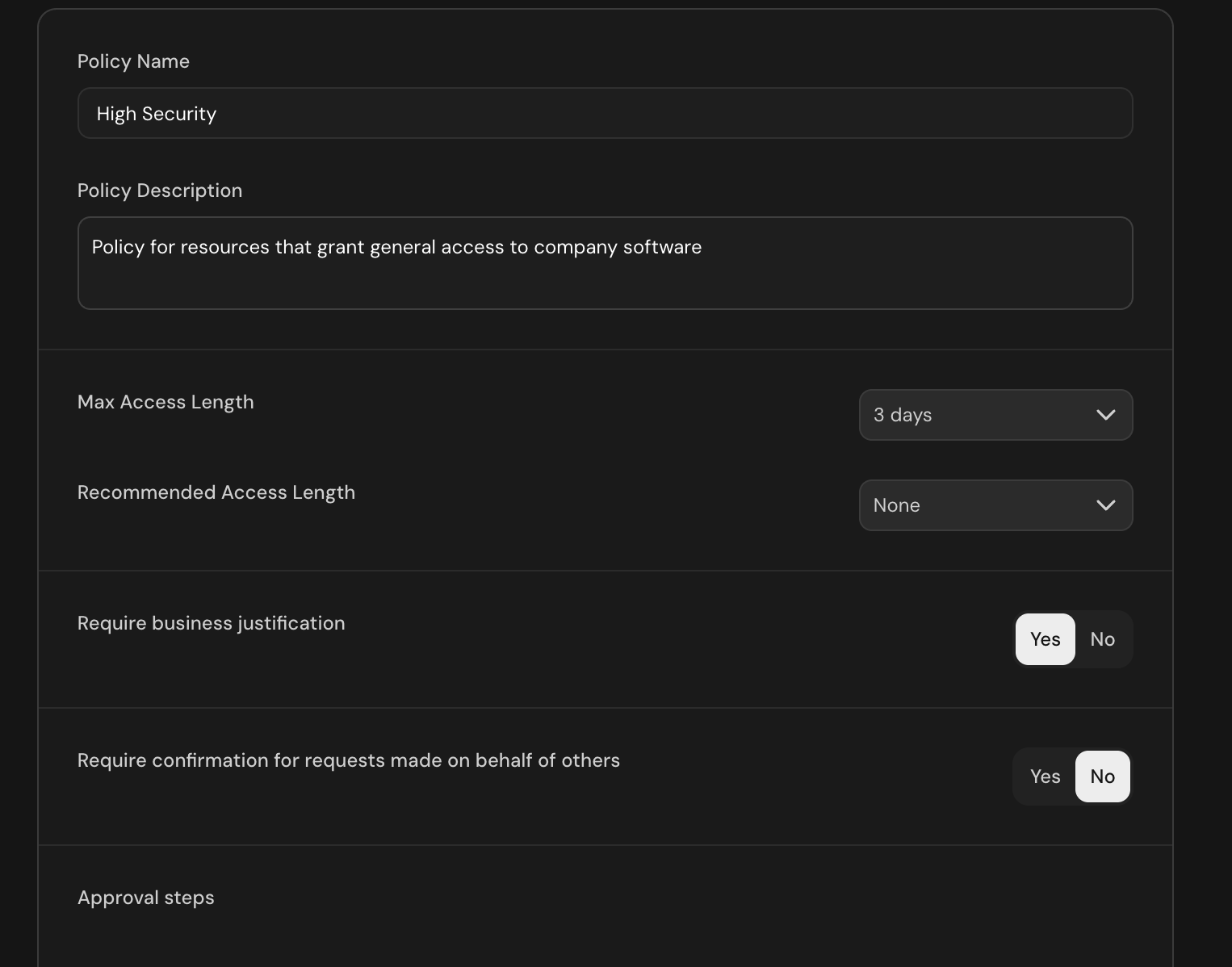
Task: Choose Yes for confirmation of requests for others
Action: 1045,777
